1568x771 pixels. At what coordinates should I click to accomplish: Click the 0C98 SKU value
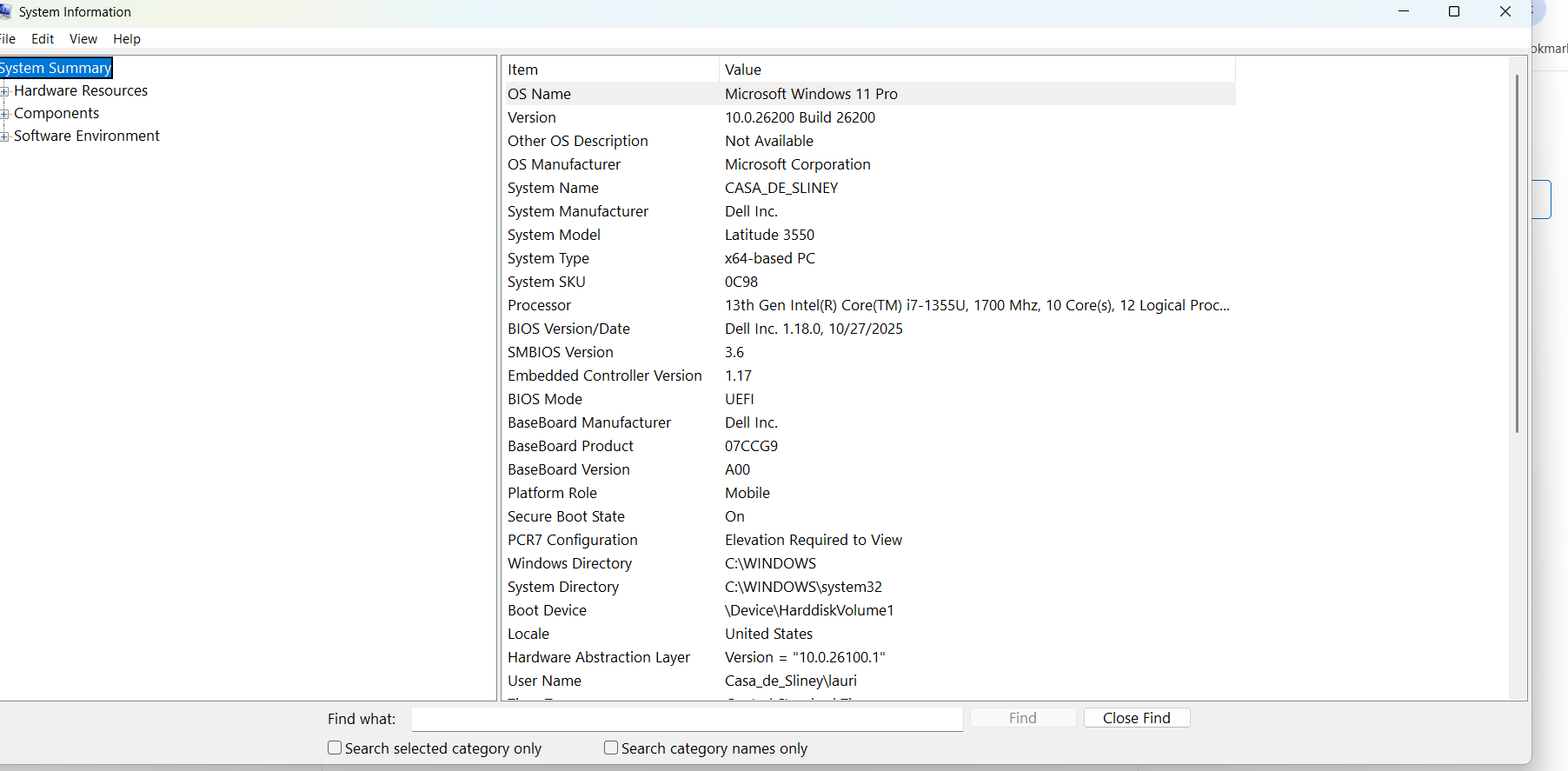741,282
